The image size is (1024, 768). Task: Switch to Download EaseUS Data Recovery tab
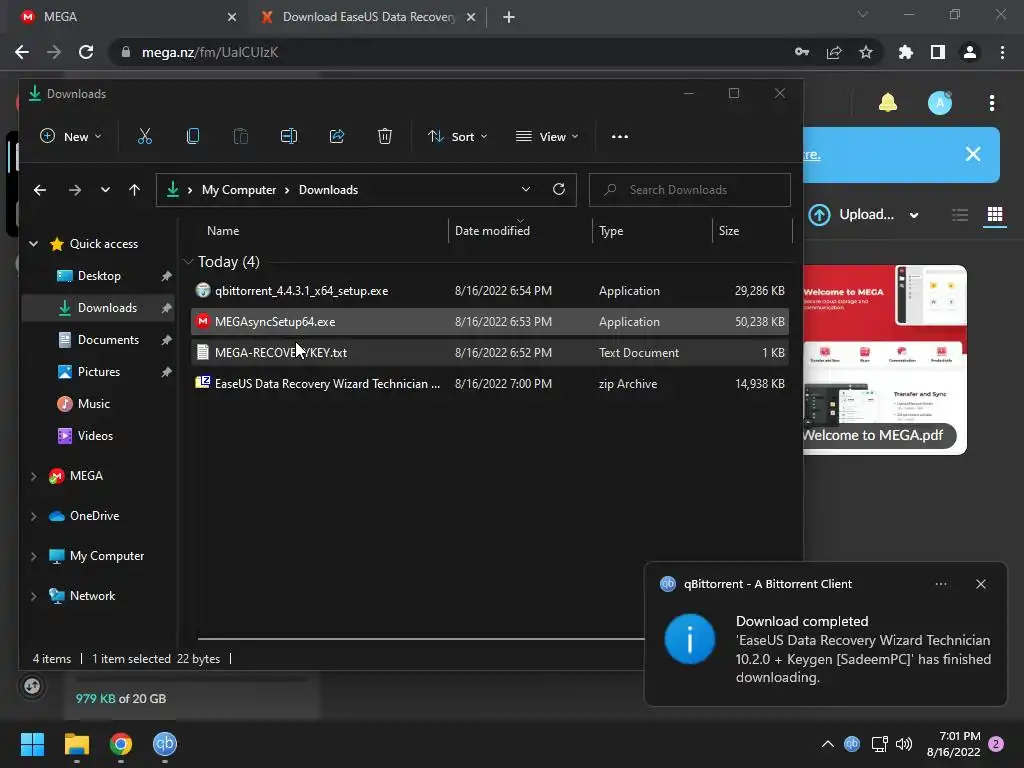(x=368, y=17)
